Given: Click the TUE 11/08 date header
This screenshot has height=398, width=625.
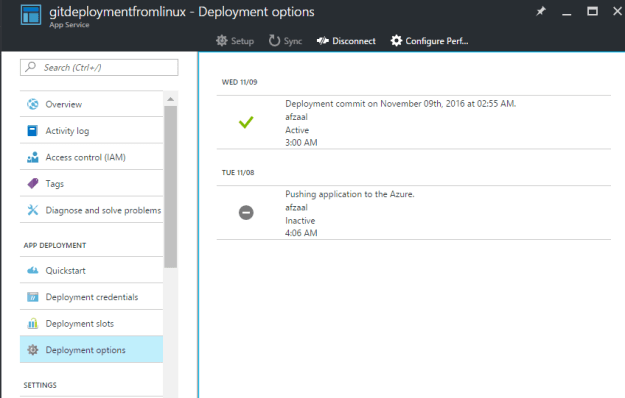Looking at the screenshot, I should click(238, 173).
